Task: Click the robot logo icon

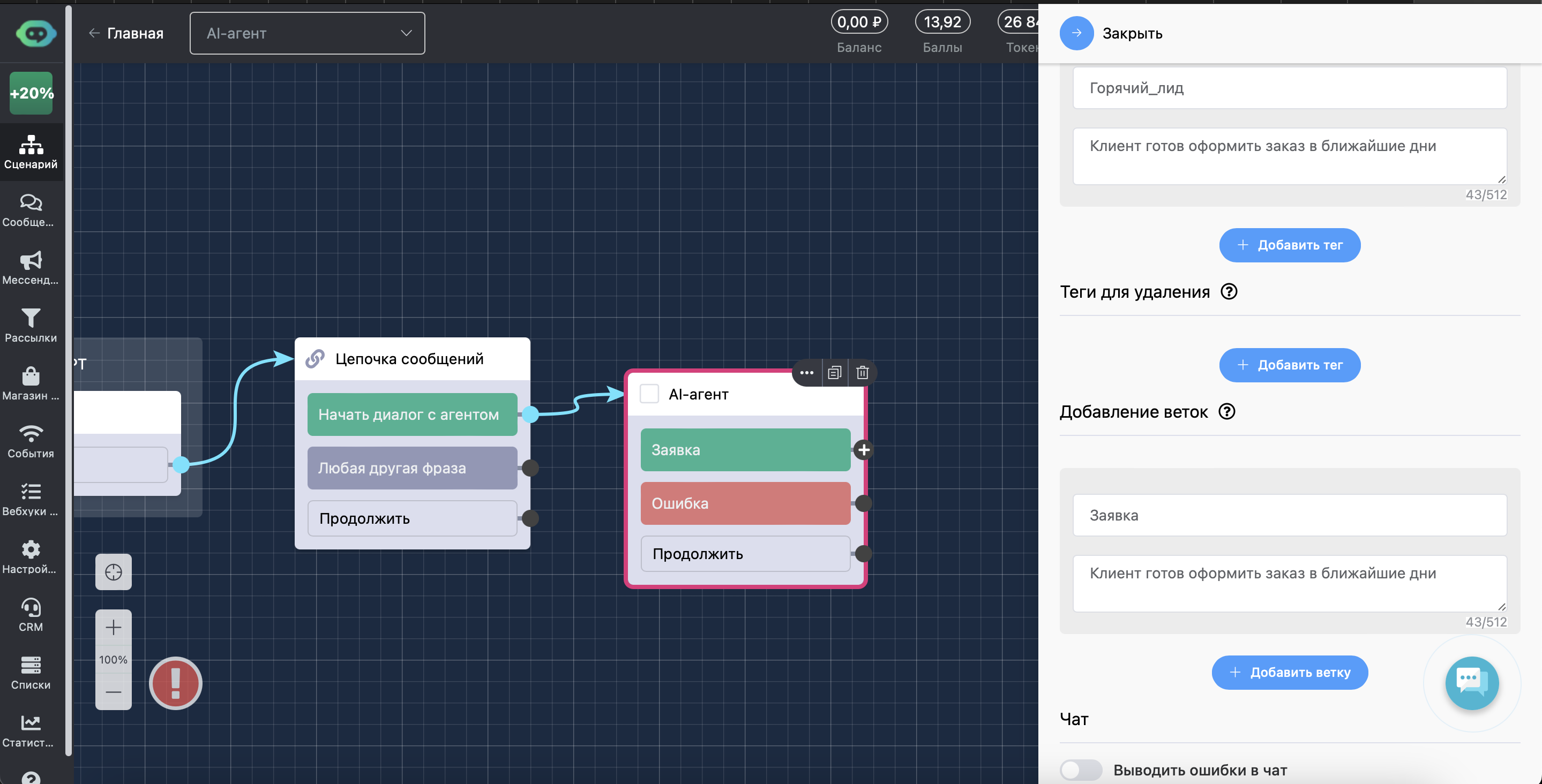Action: click(36, 34)
